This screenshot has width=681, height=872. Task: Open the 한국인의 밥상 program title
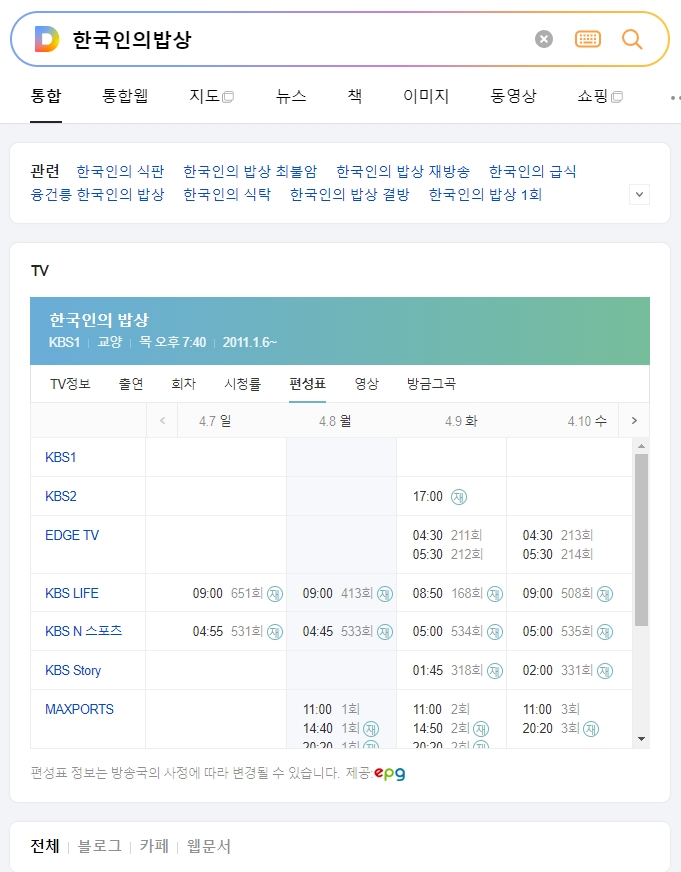(99, 320)
